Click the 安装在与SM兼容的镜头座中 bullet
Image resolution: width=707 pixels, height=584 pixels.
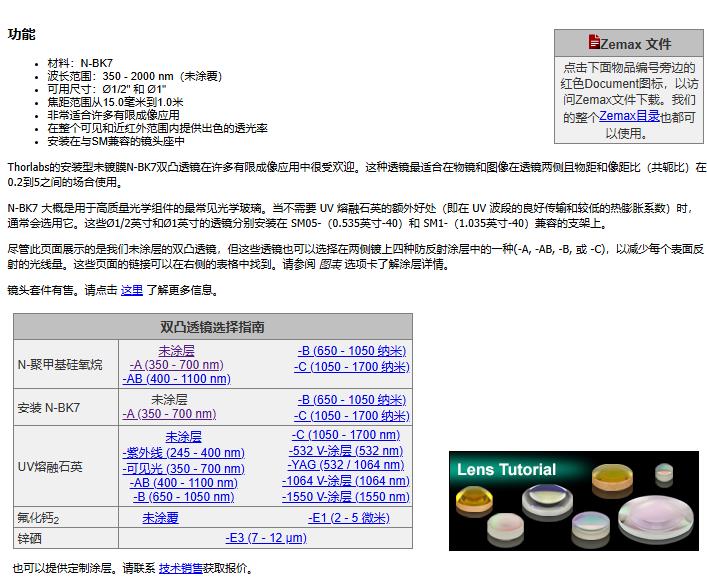116,142
